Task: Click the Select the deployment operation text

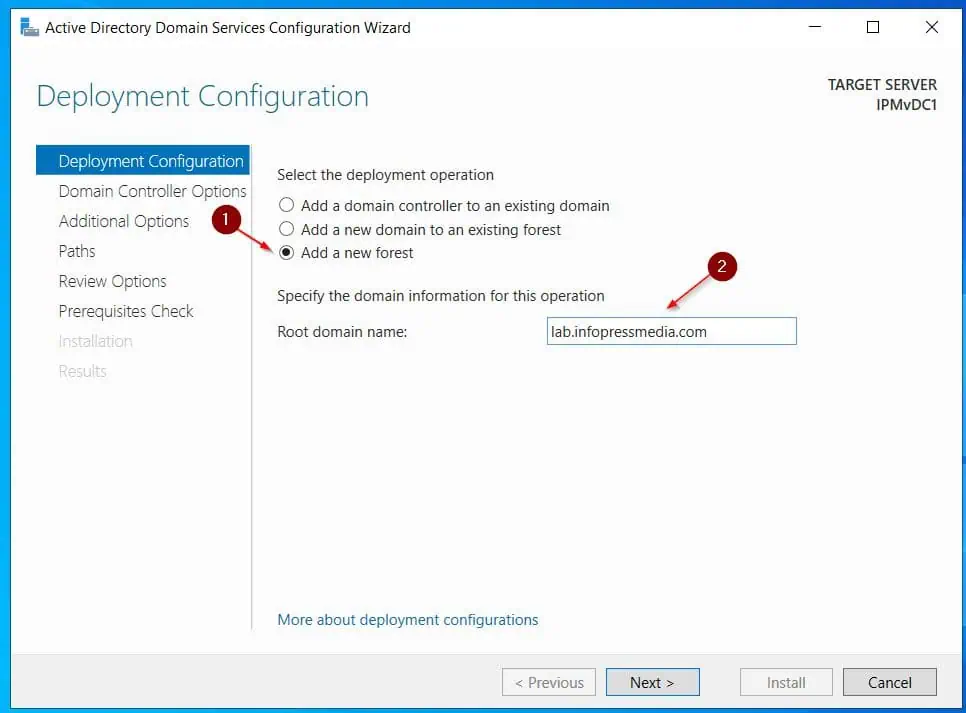Action: [x=386, y=175]
